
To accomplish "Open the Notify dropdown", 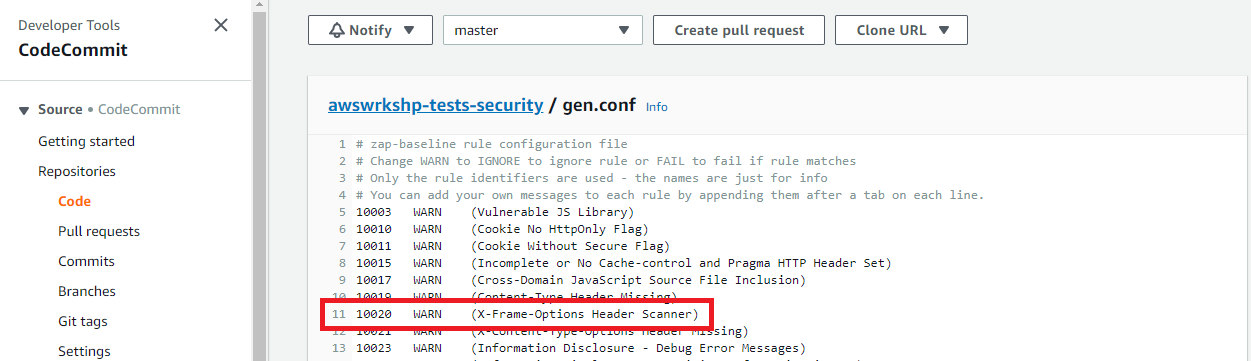I will click(x=370, y=30).
